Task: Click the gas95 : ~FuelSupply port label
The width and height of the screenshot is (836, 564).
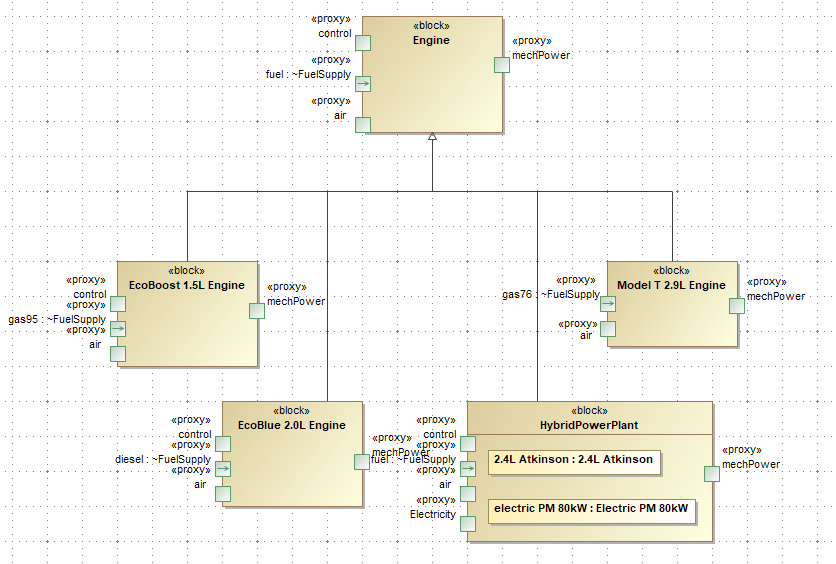Action: coord(57,319)
